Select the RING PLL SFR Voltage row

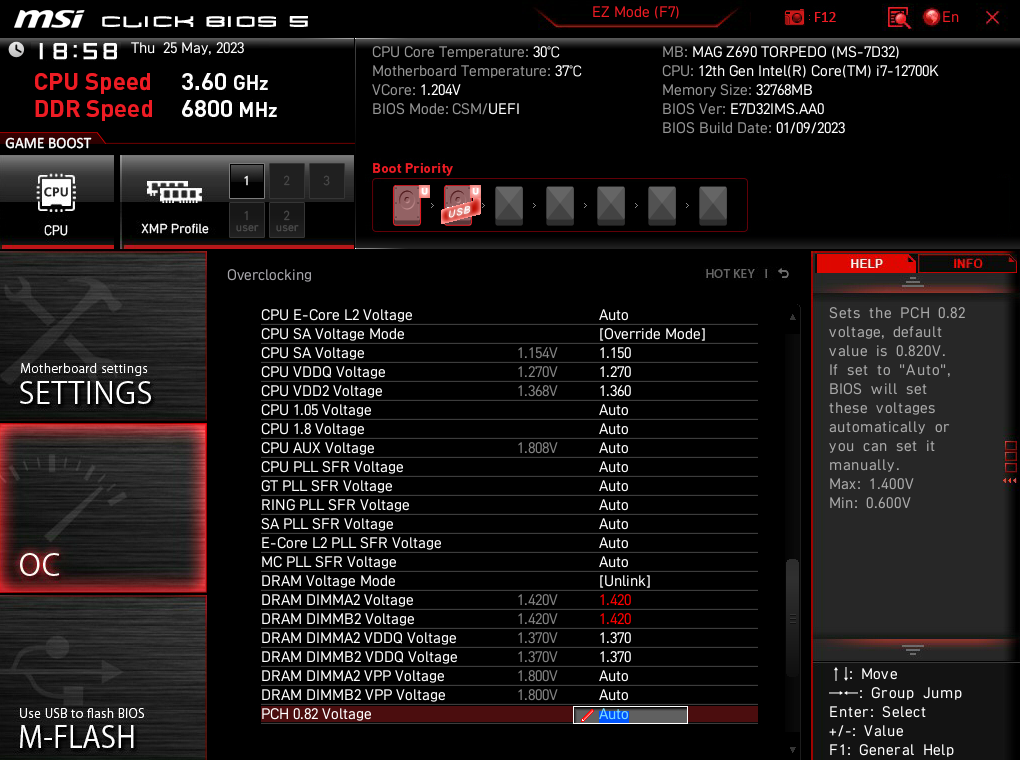[x=509, y=505]
